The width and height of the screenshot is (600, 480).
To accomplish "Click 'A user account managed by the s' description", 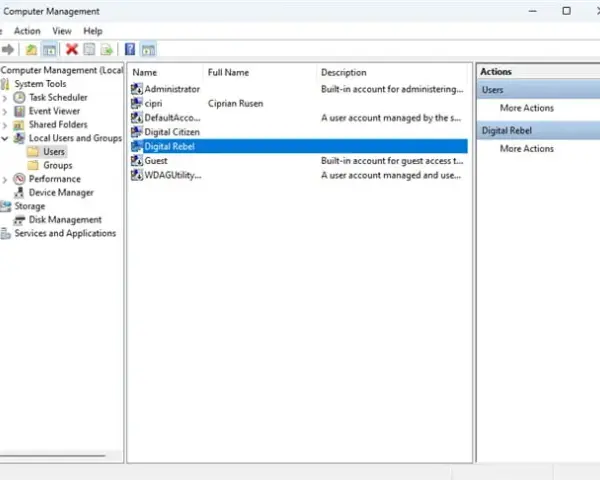I will click(x=391, y=118).
